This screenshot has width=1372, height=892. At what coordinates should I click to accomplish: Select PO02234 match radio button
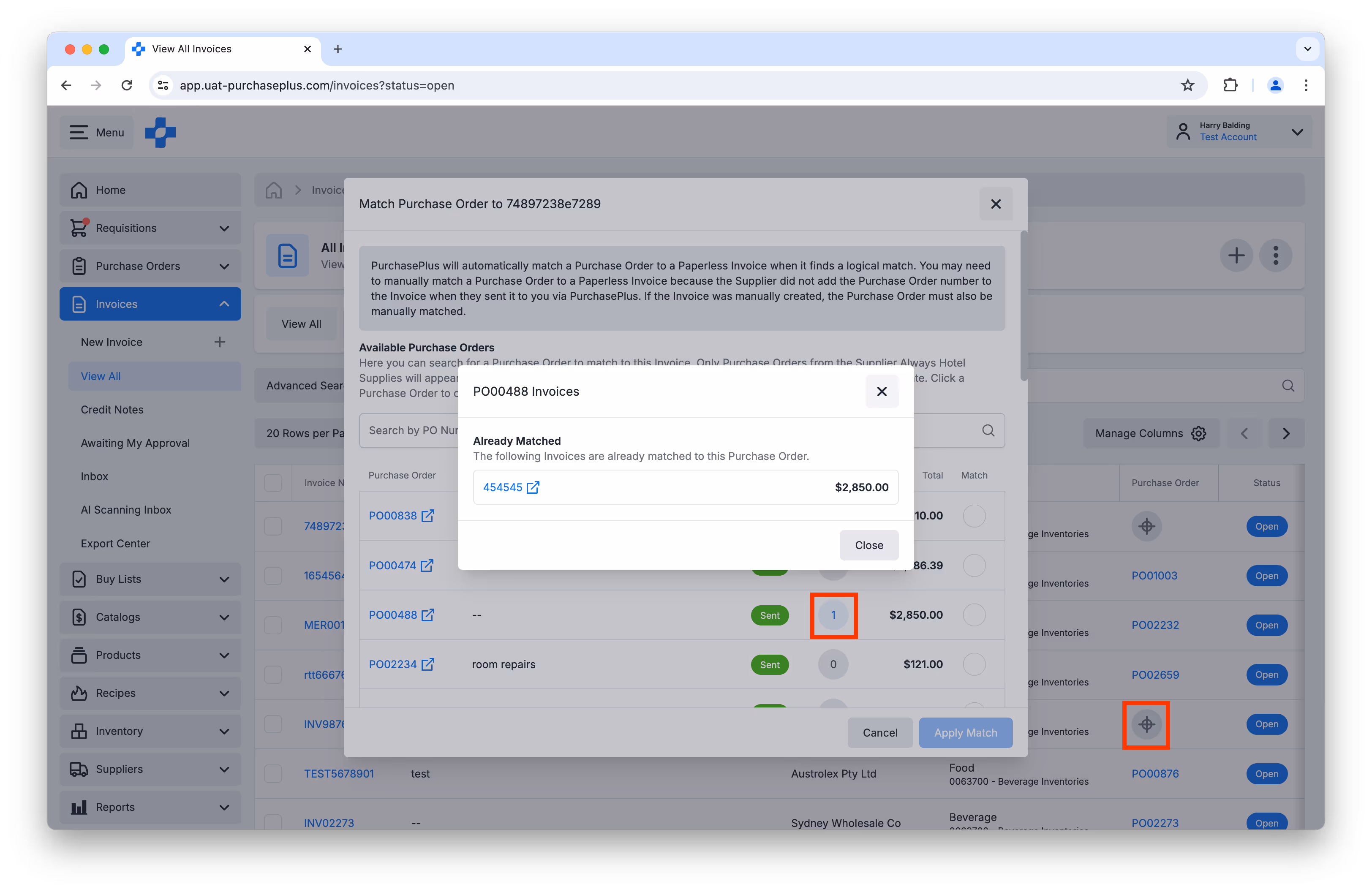pos(974,664)
